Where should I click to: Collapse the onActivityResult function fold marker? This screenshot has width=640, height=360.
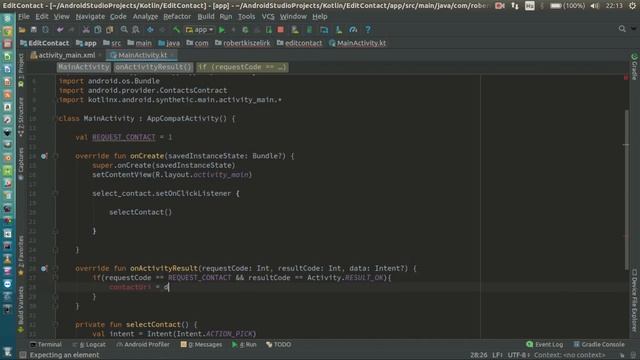click(x=56, y=269)
